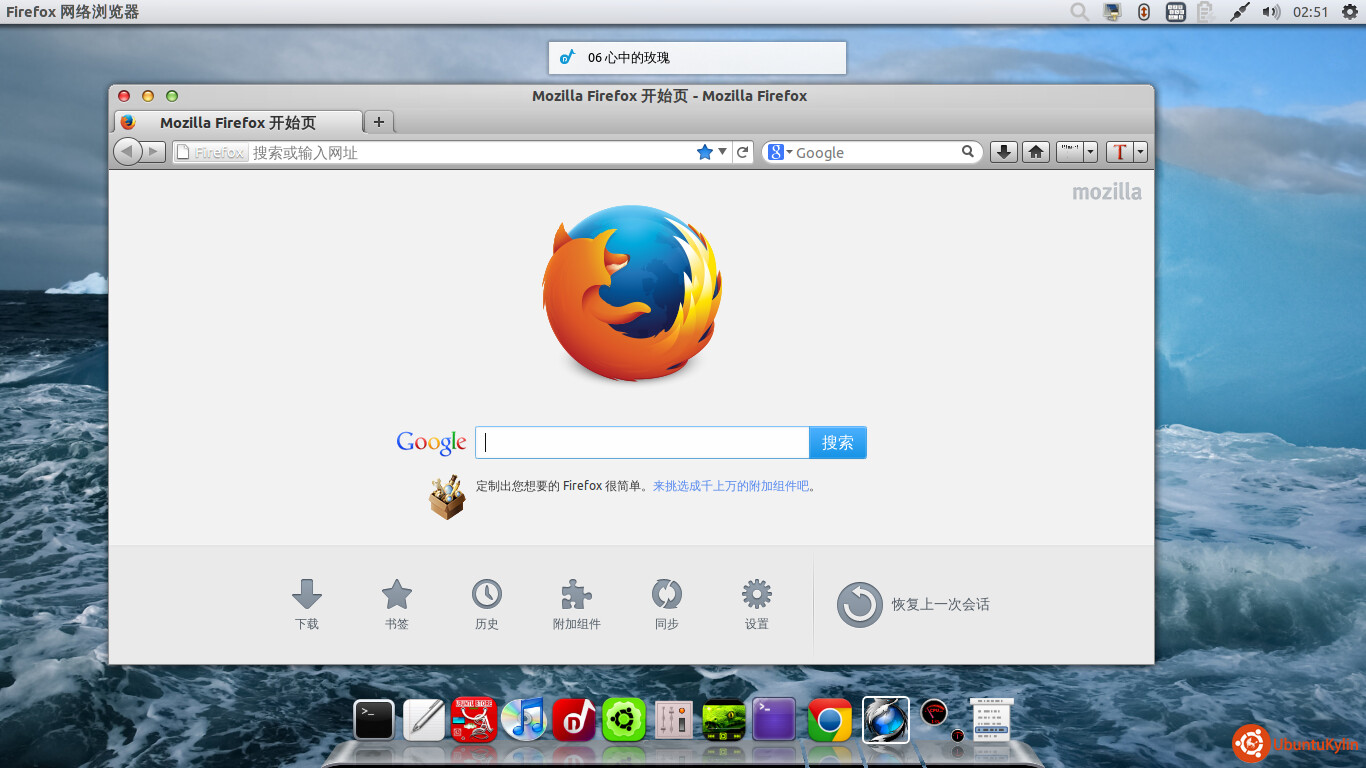Open the Sync (同步) shortcut icon
Image resolution: width=1366 pixels, height=768 pixels.
point(666,595)
